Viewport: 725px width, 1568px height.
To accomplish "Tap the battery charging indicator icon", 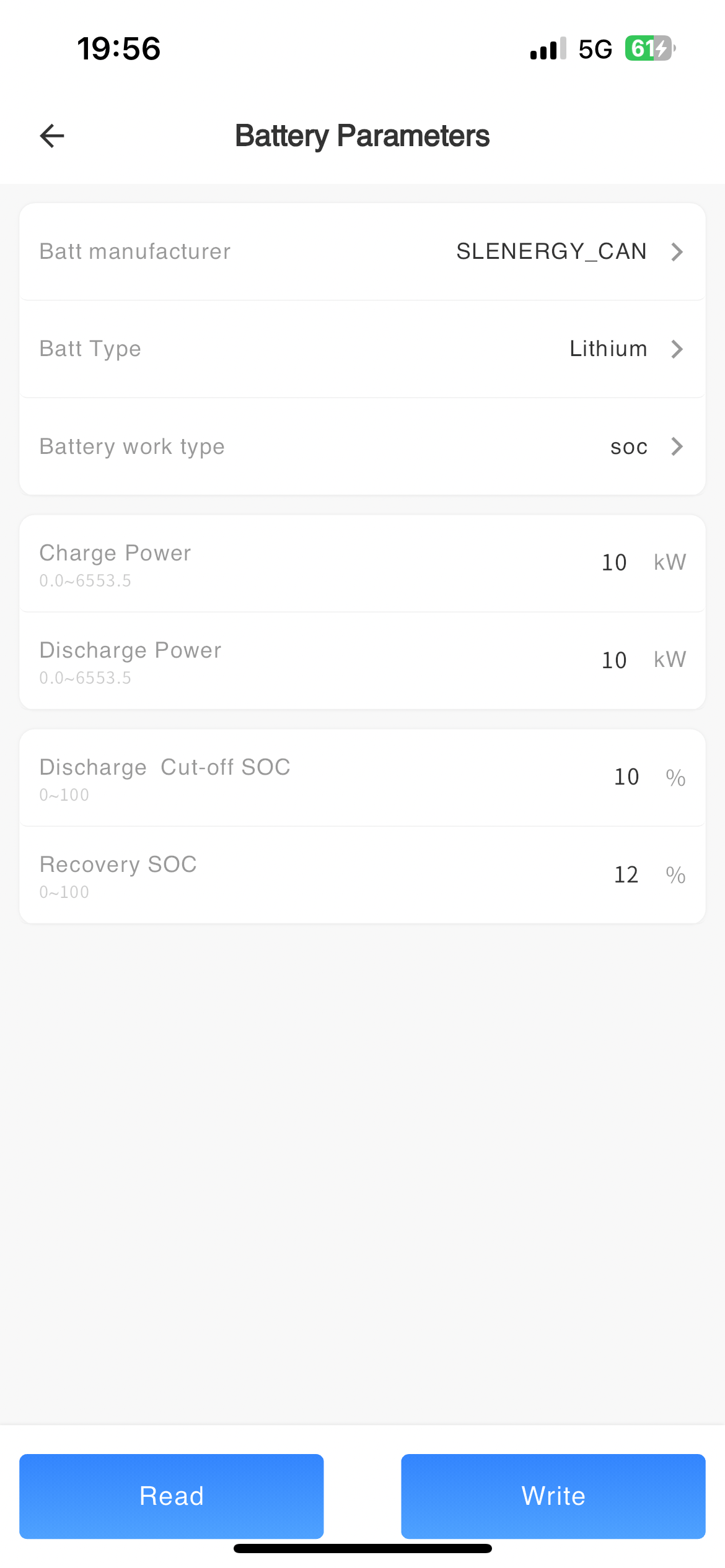I will [649, 48].
